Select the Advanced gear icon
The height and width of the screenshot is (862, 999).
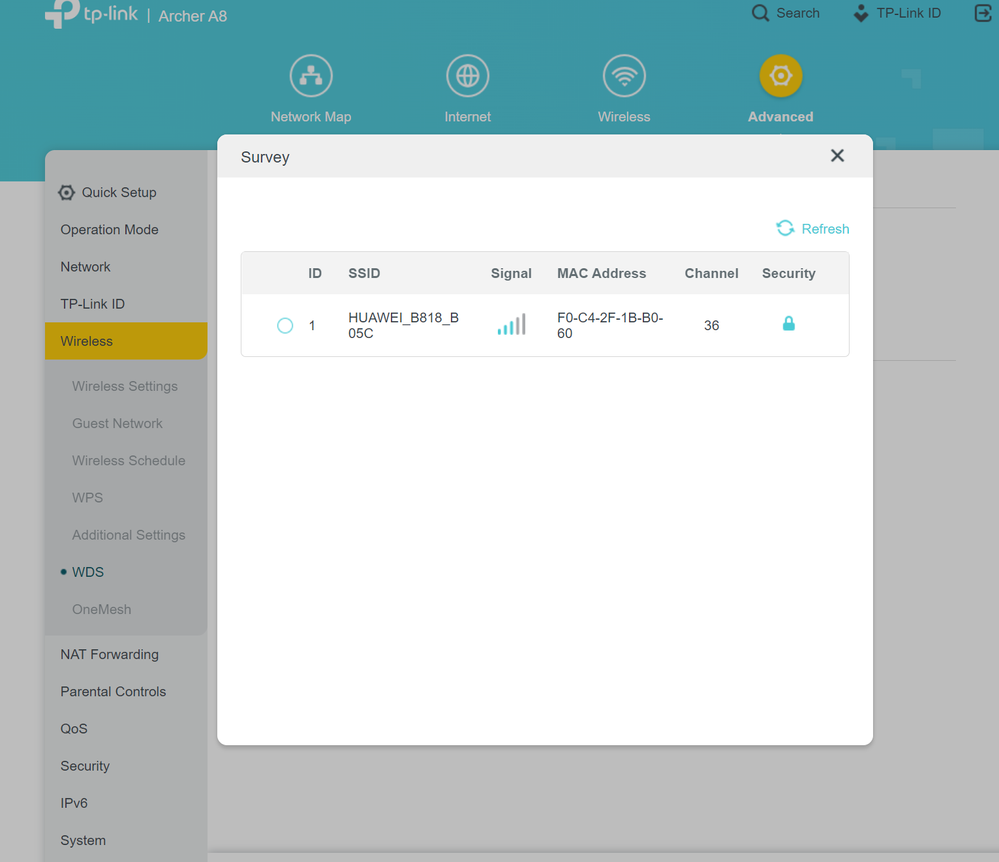pos(780,76)
